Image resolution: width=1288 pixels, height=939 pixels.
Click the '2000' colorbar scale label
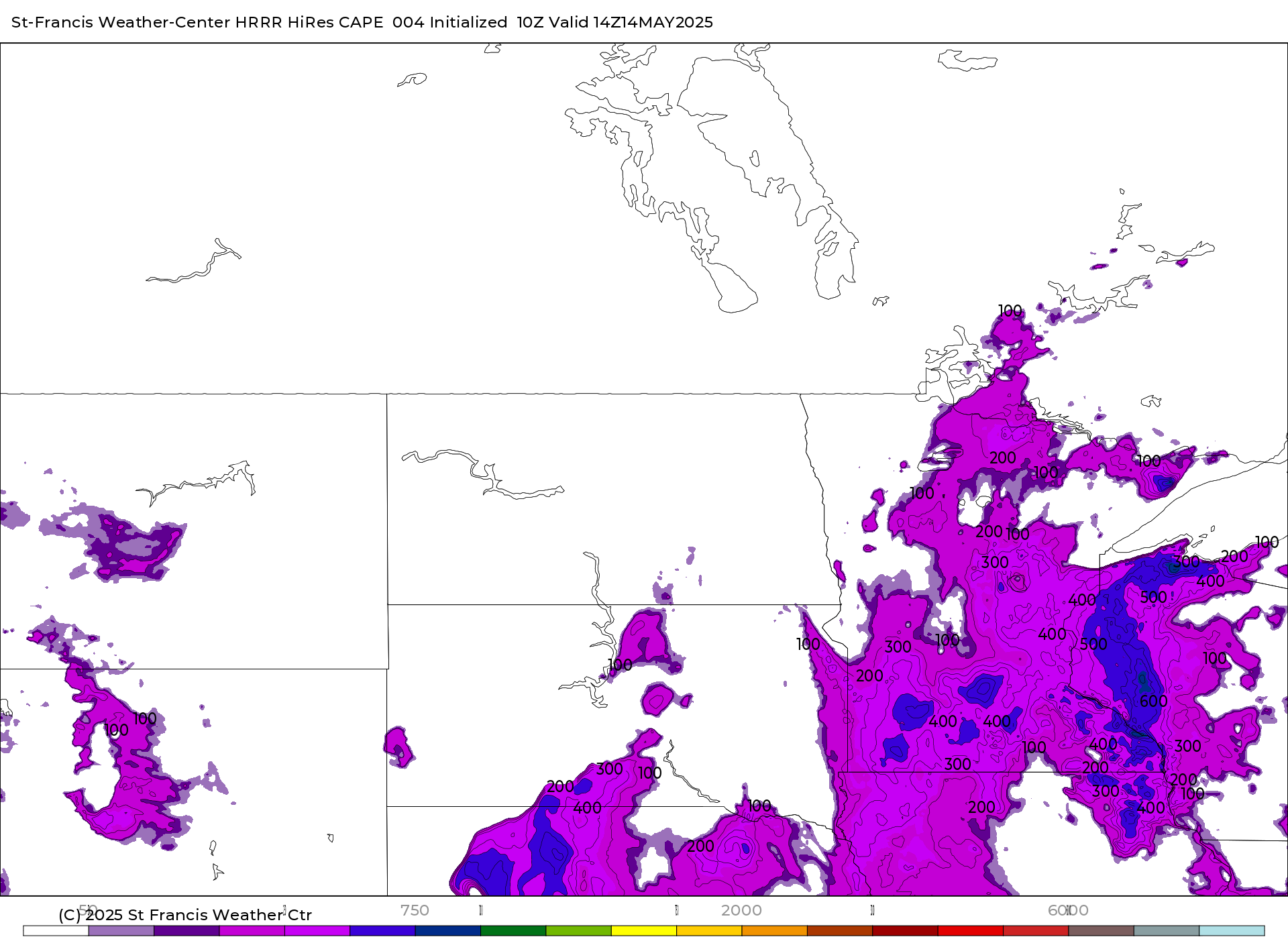pos(741,910)
